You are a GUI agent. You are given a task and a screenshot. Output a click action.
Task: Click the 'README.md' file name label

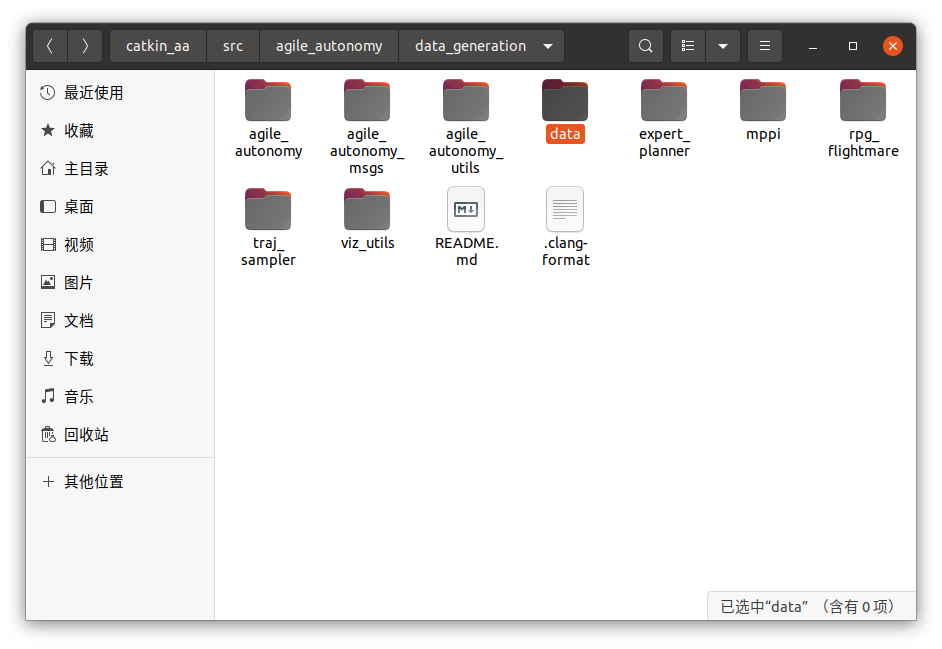pyautogui.click(x=467, y=251)
